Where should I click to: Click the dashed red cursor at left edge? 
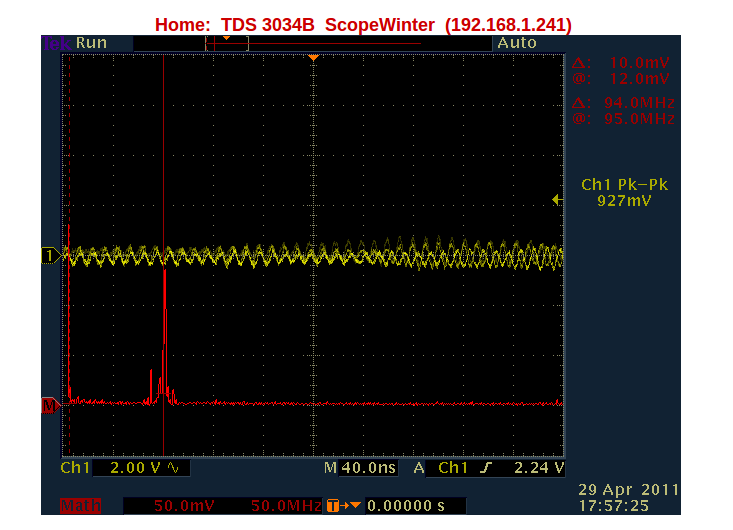point(70,140)
